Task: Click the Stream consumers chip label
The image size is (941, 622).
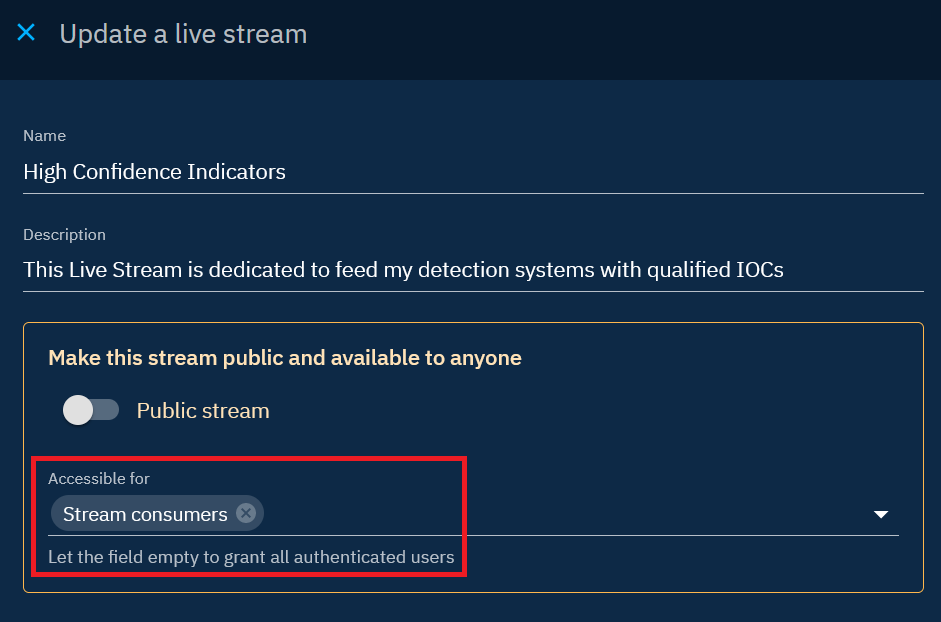Action: tap(145, 514)
